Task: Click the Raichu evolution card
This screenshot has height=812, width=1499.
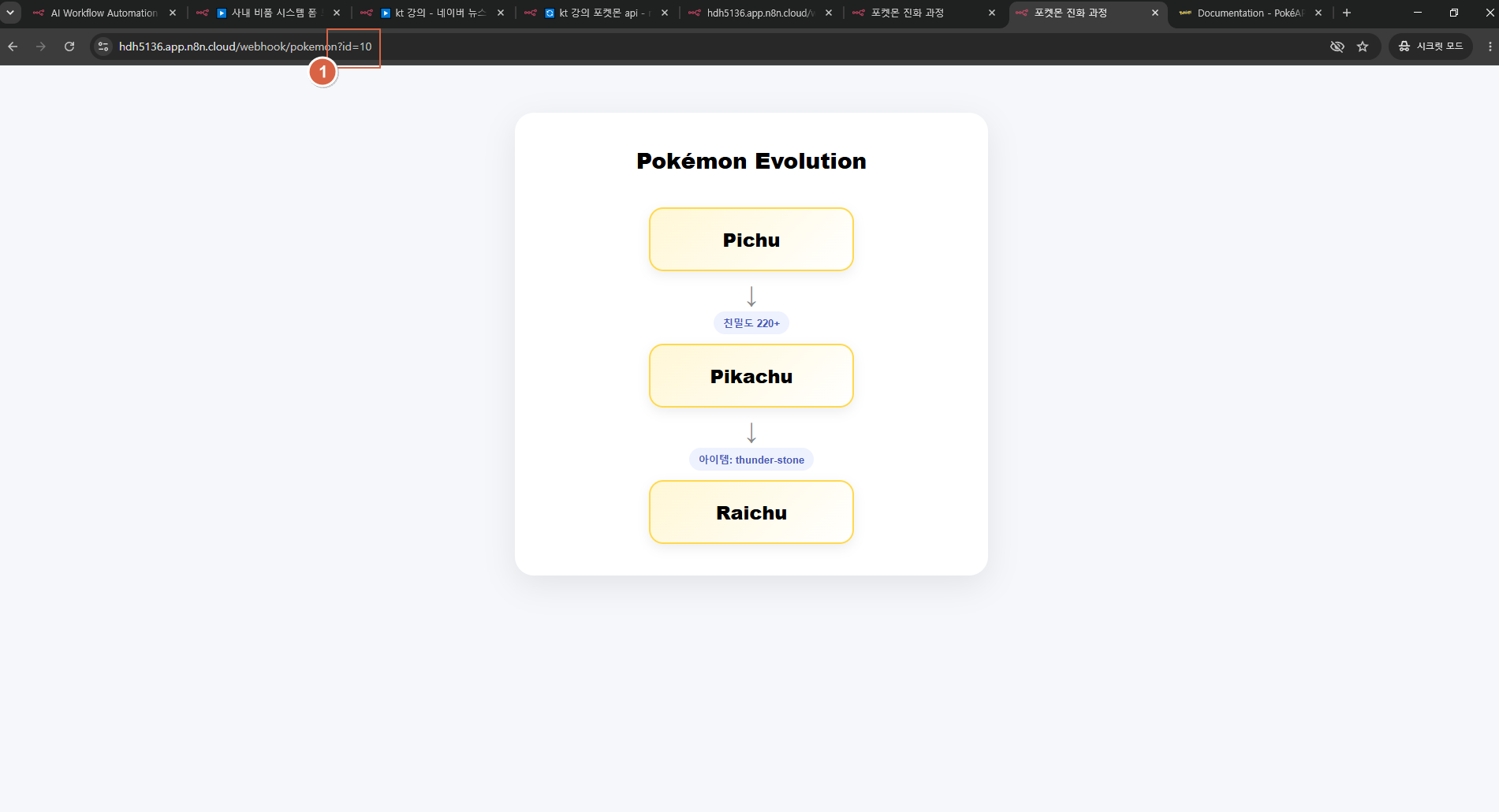Action: tap(751, 512)
